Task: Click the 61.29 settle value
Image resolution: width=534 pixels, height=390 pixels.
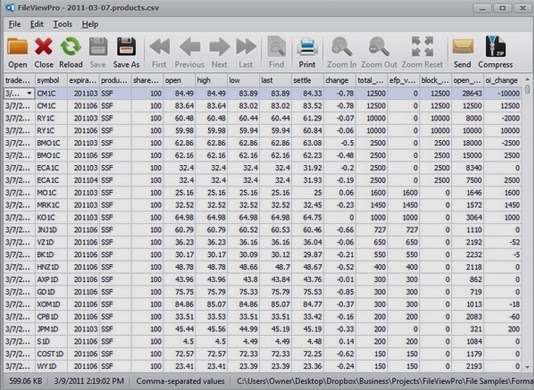Action: (307, 118)
